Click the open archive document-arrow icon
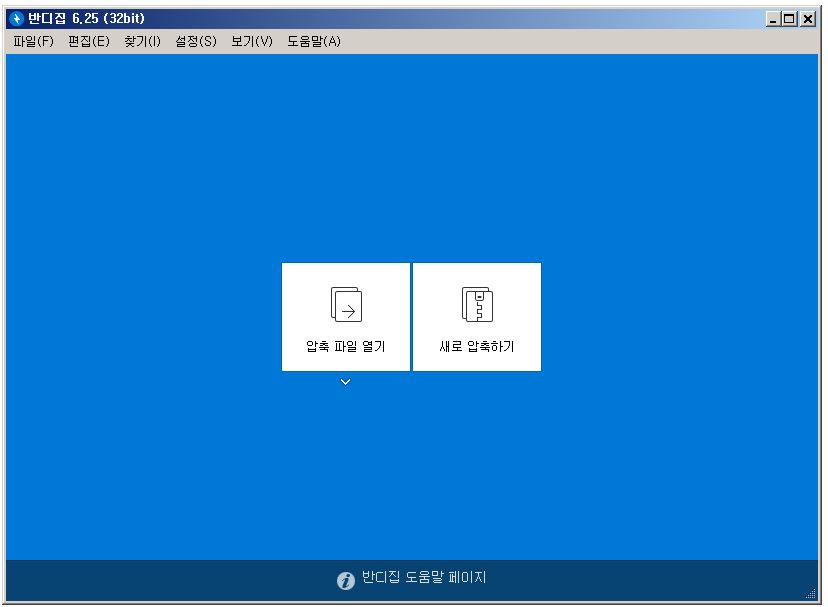 point(346,304)
